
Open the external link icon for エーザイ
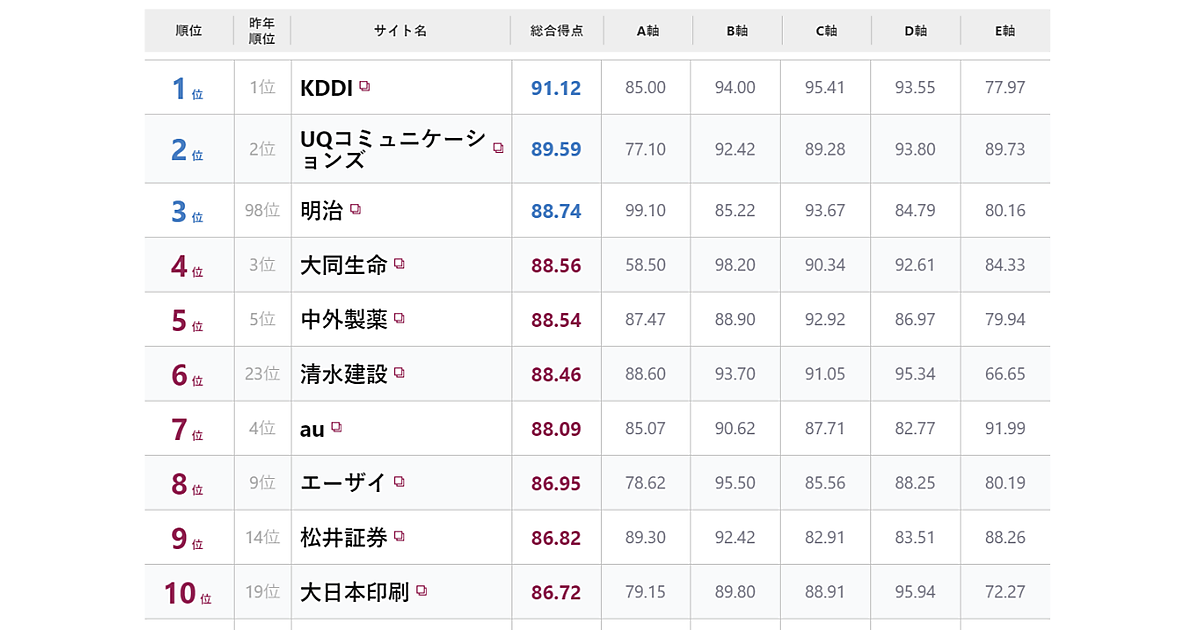pyautogui.click(x=399, y=482)
